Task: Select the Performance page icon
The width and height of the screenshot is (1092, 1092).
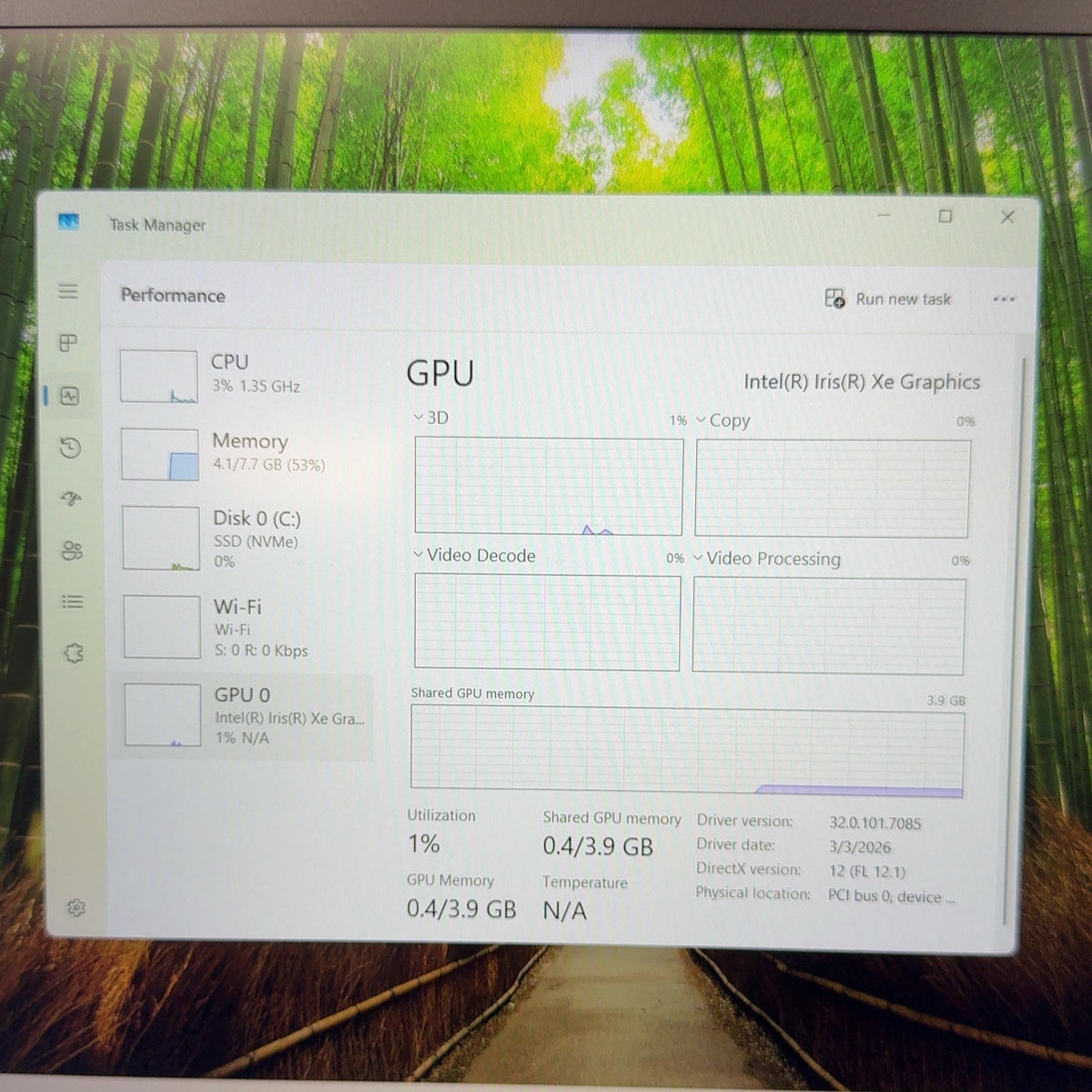Action: click(70, 396)
